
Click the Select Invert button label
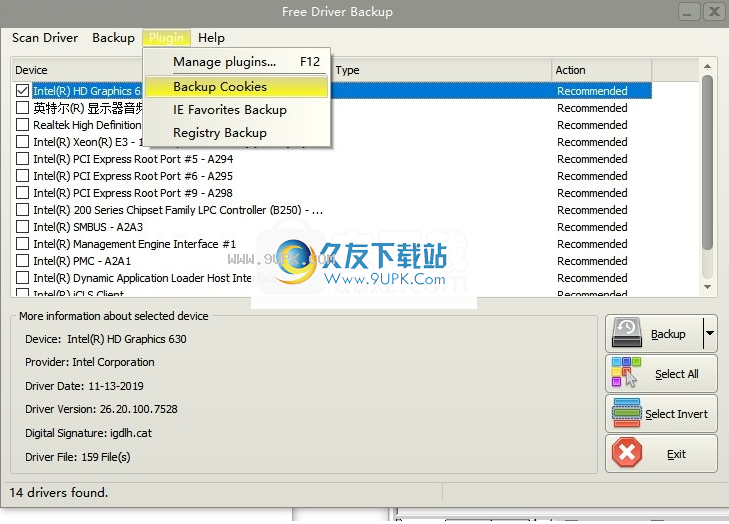coord(676,414)
